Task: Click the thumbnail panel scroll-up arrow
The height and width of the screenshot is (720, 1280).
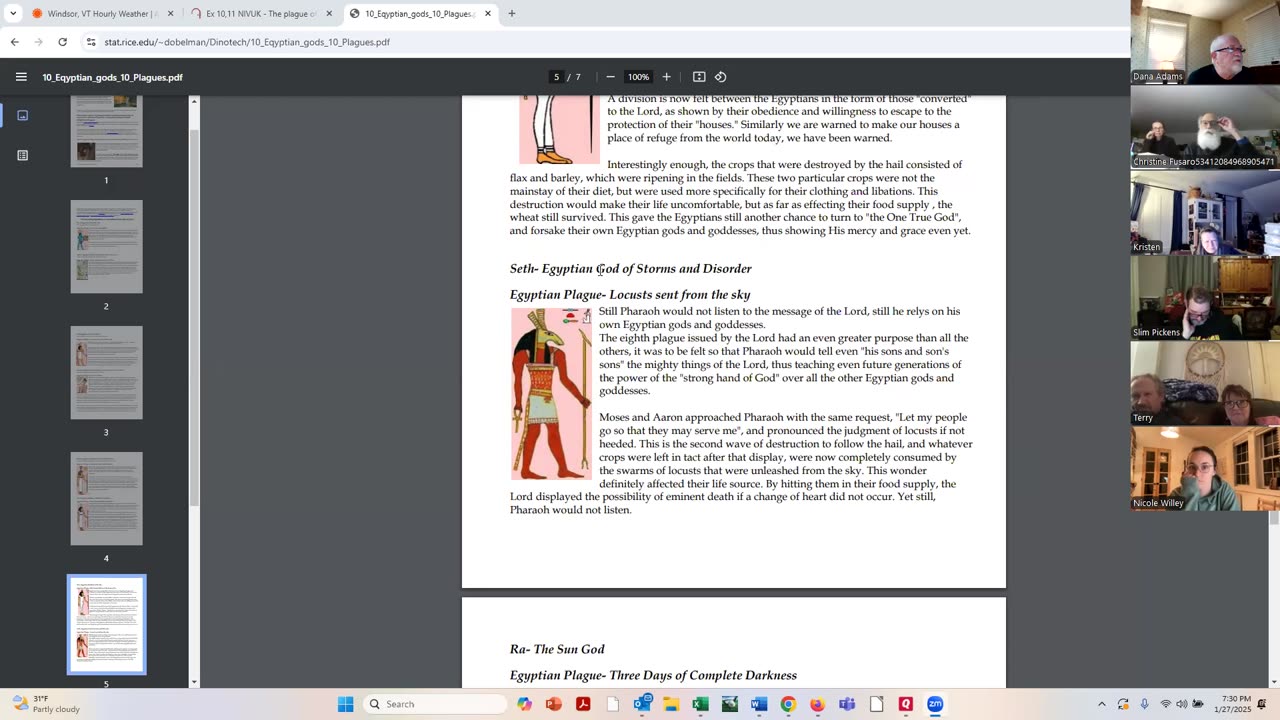Action: click(194, 101)
